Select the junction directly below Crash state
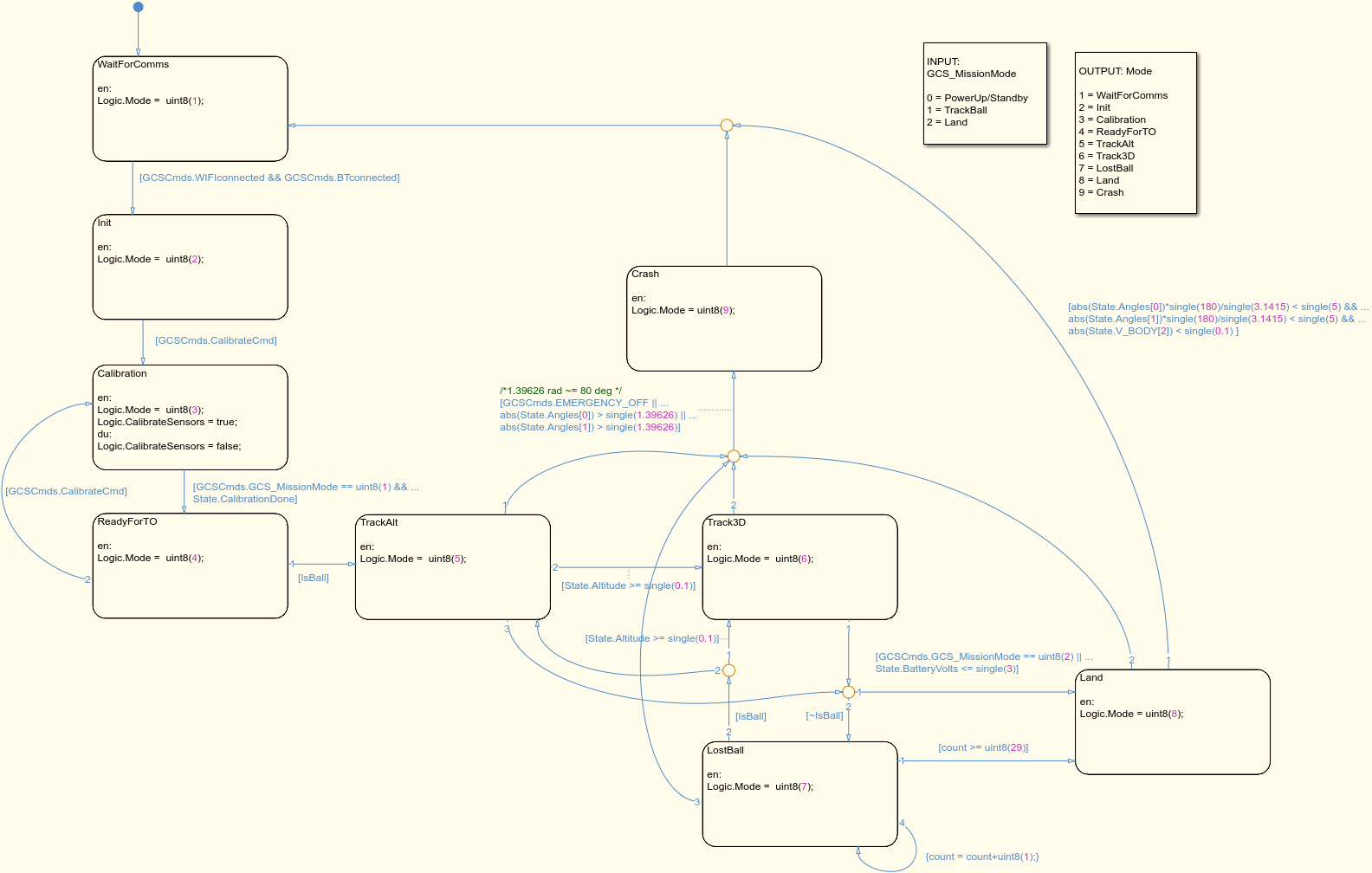Image resolution: width=1372 pixels, height=873 pixels. tap(734, 456)
